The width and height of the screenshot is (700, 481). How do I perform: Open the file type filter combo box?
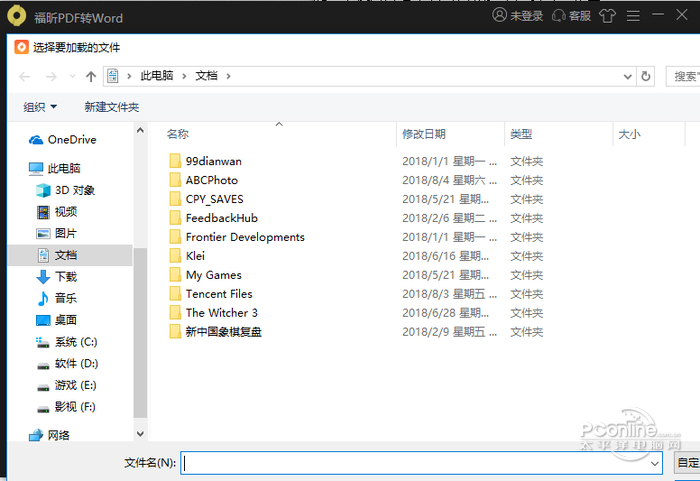coord(687,463)
